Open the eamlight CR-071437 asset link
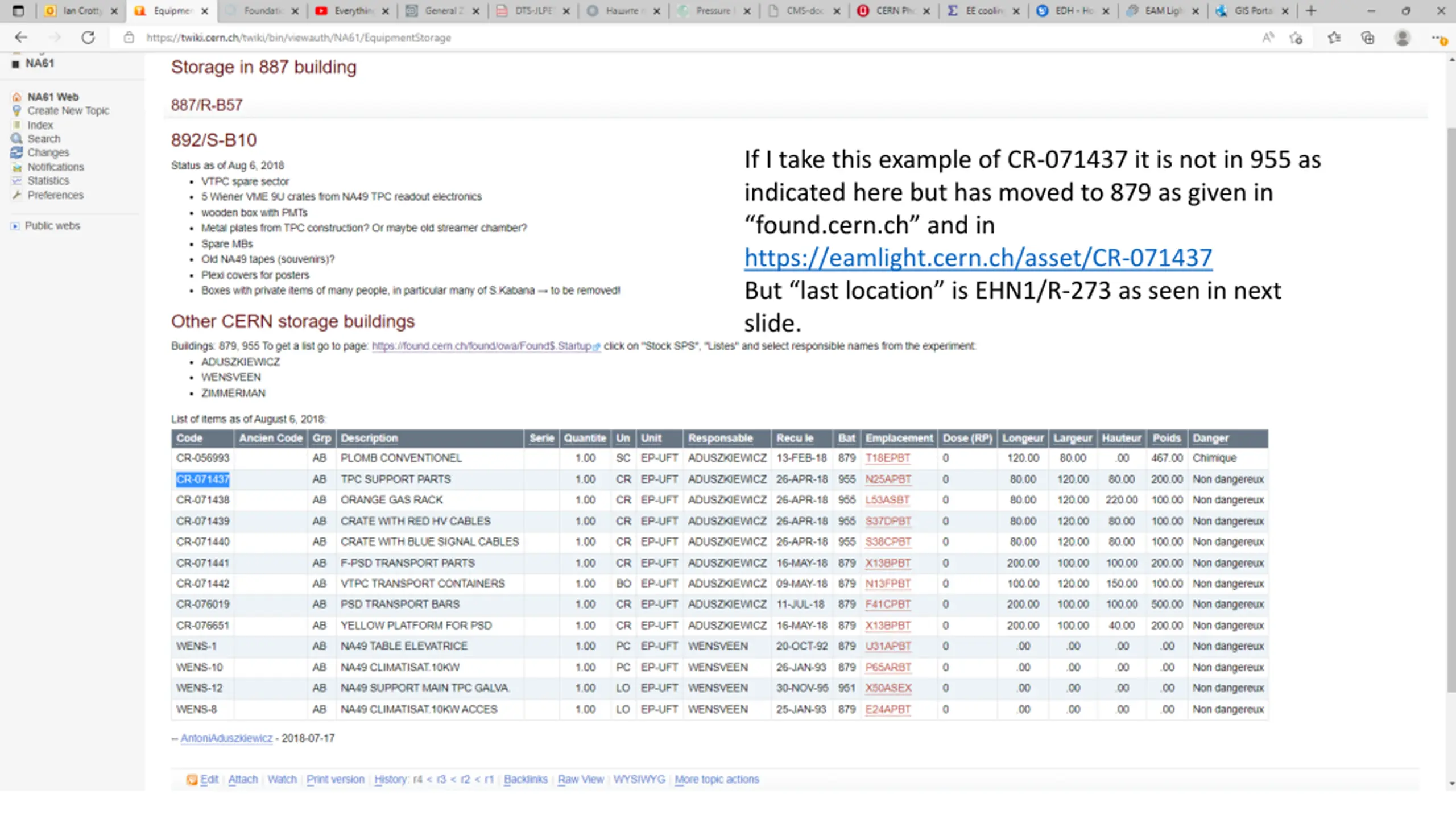Viewport: 1456px width, 819px height. (978, 258)
